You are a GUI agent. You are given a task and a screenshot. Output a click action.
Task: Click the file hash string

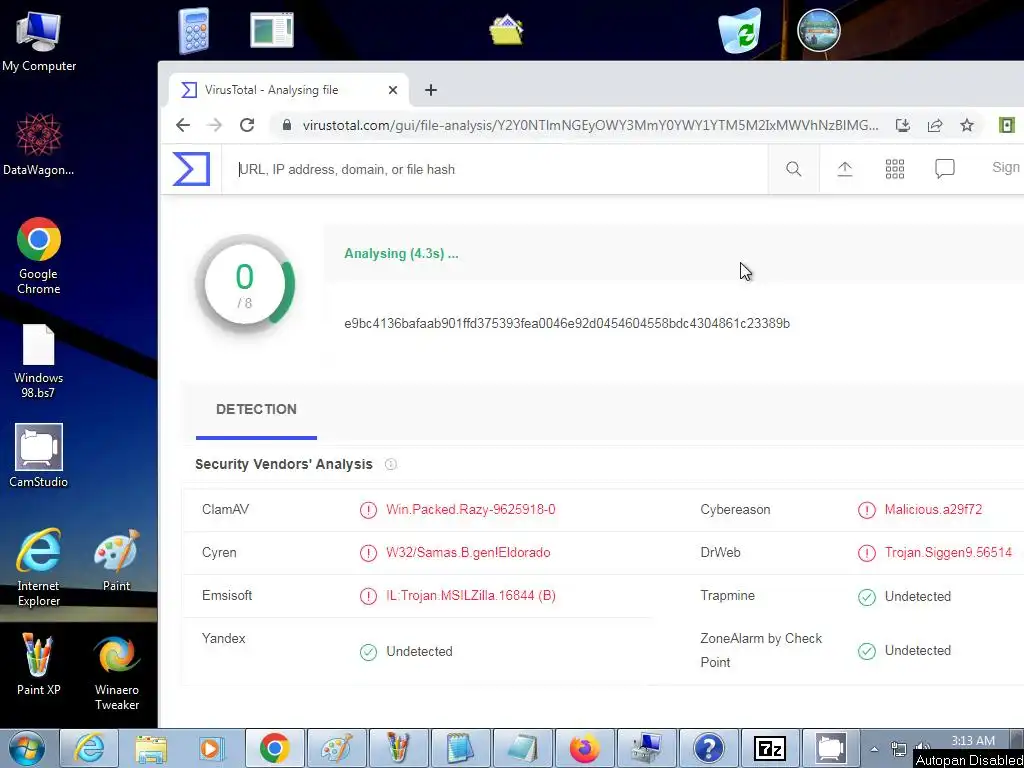pos(567,323)
